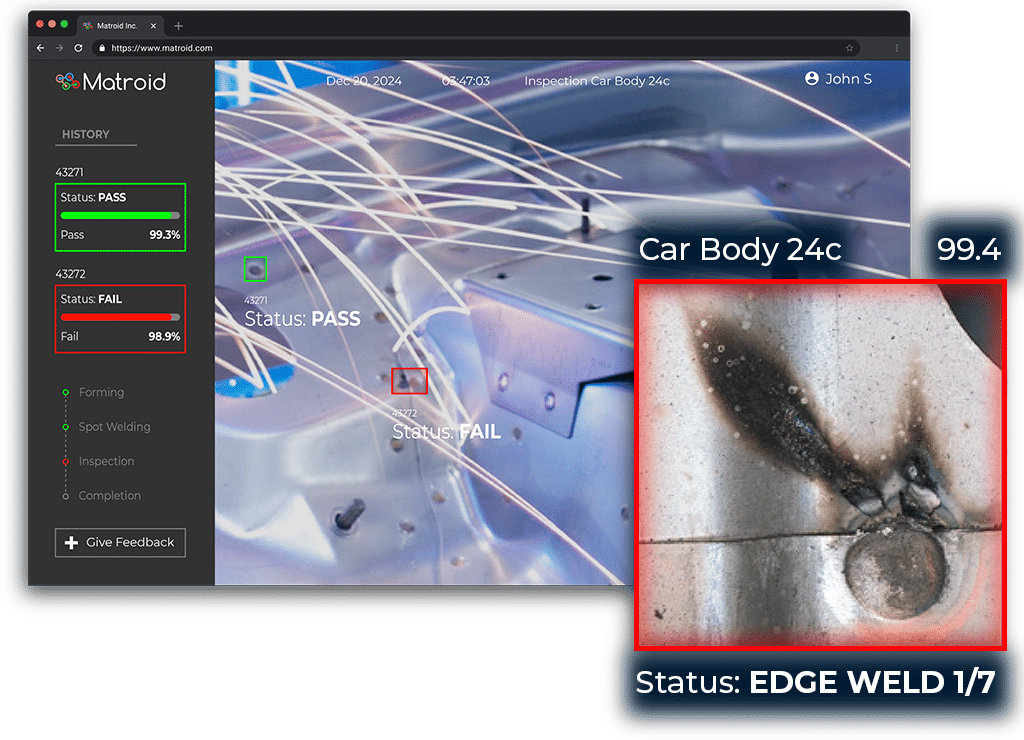1024x740 pixels.
Task: Click the Status: EDGE WELD 1/7 label
Action: (x=816, y=683)
